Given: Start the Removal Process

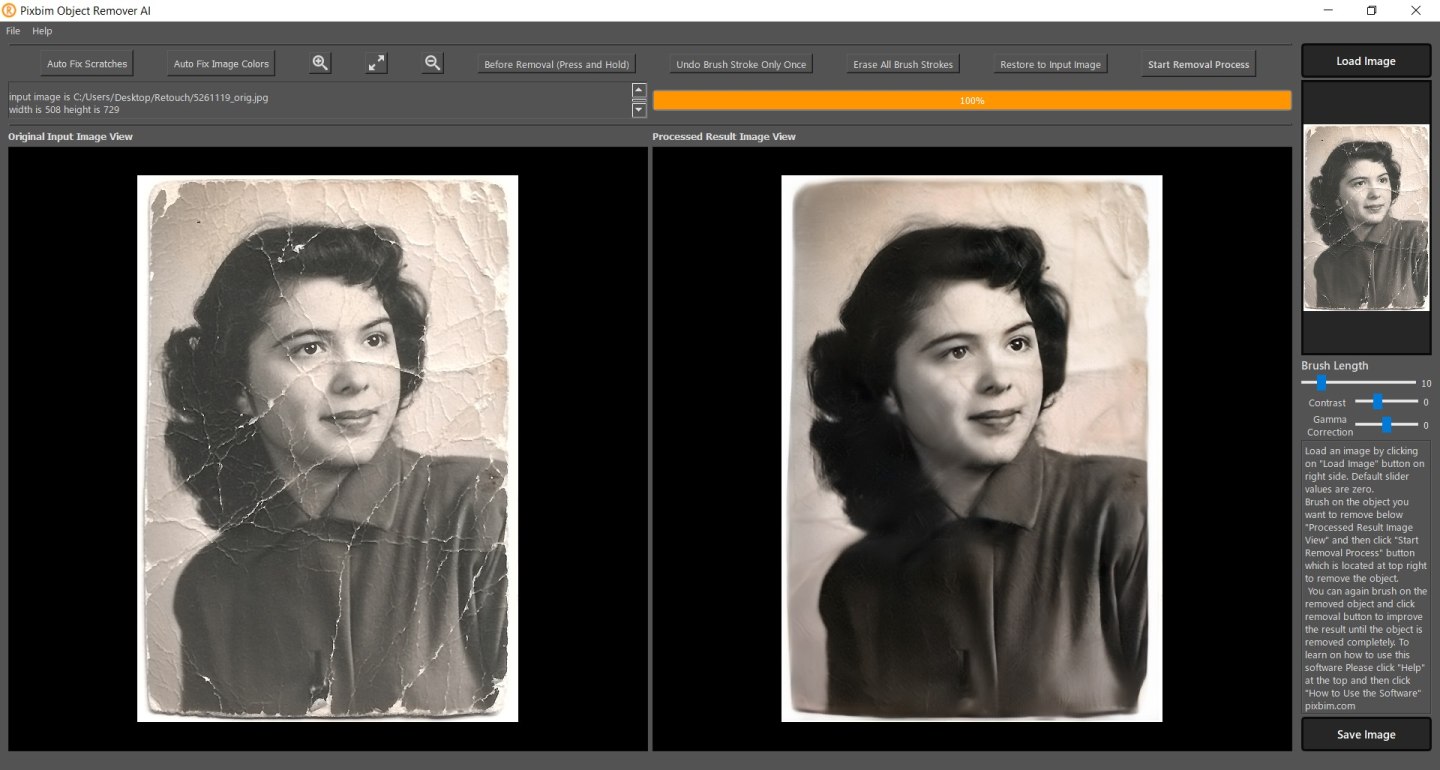Looking at the screenshot, I should [1198, 63].
